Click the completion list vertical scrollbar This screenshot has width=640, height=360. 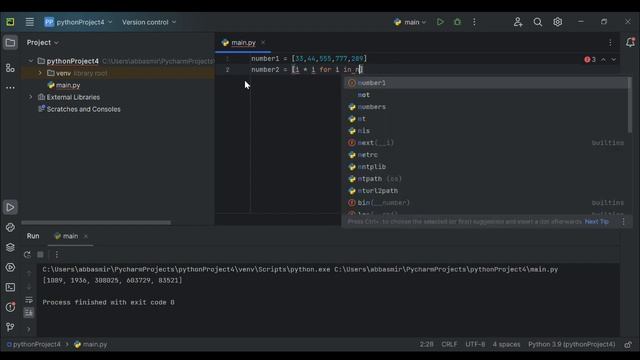tap(630, 105)
